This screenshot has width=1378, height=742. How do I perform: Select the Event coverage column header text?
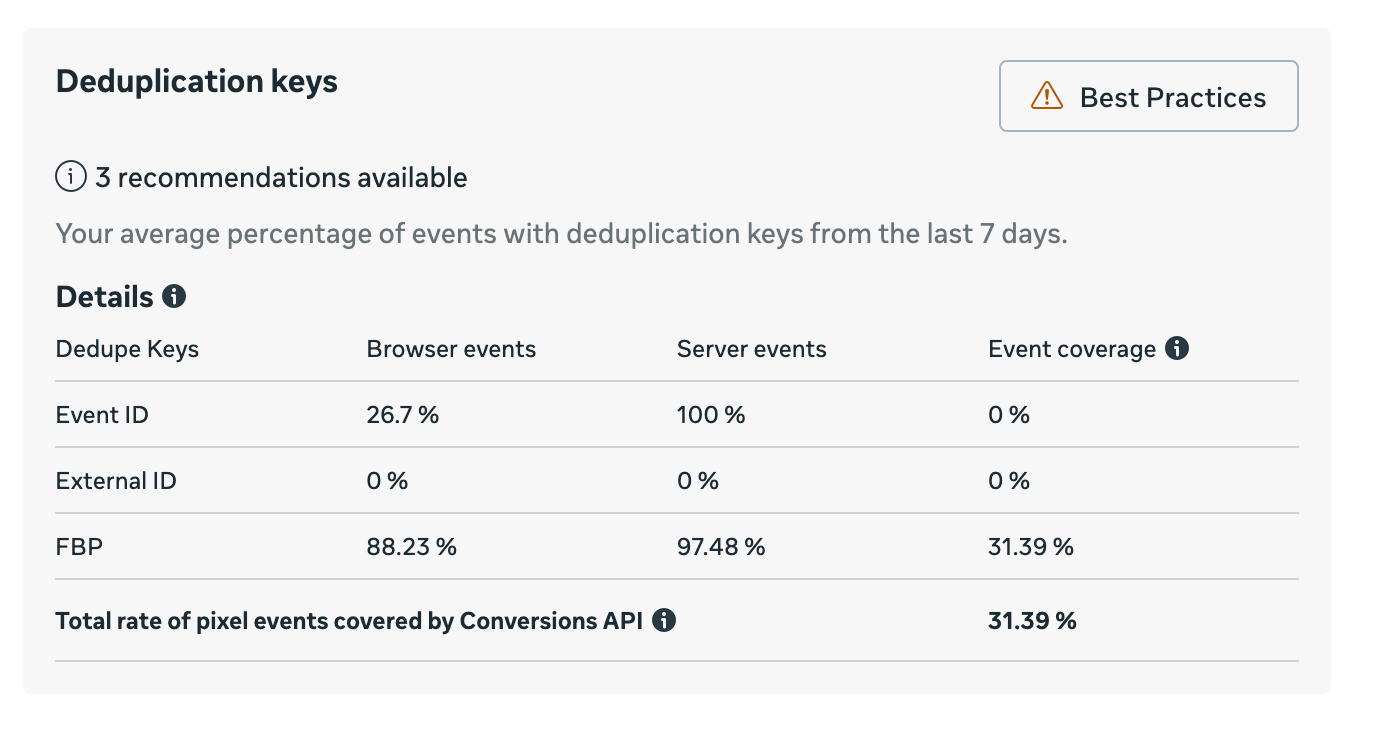pyautogui.click(x=1071, y=349)
